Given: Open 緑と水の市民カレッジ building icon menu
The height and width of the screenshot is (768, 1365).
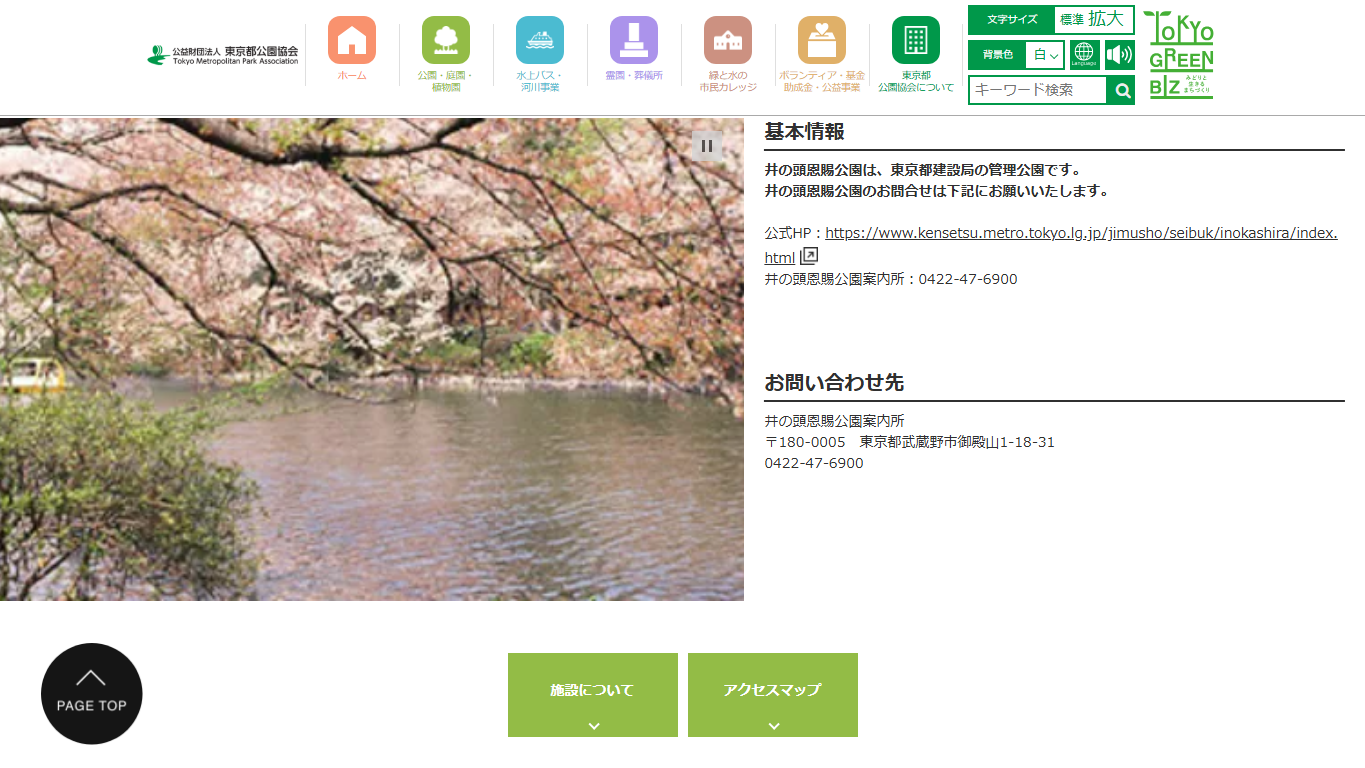Looking at the screenshot, I should pos(727,41).
